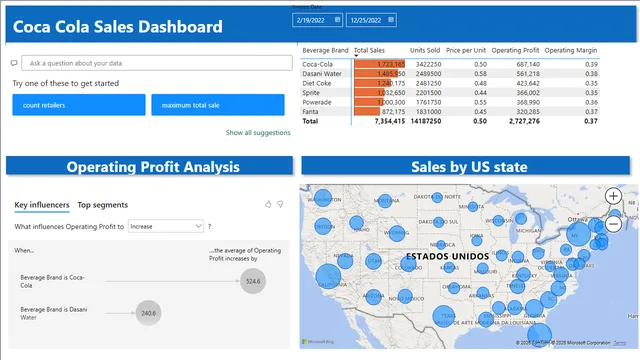Image resolution: width=640 pixels, height=360 pixels.
Task: Click the Wyoming sales bubble
Action: [x=397, y=233]
